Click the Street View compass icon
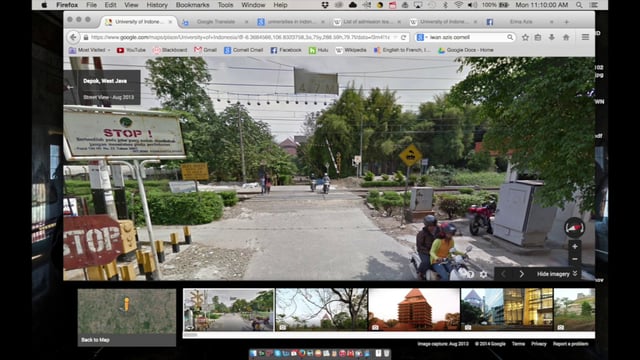Viewport: 640px width, 360px height. click(x=574, y=228)
